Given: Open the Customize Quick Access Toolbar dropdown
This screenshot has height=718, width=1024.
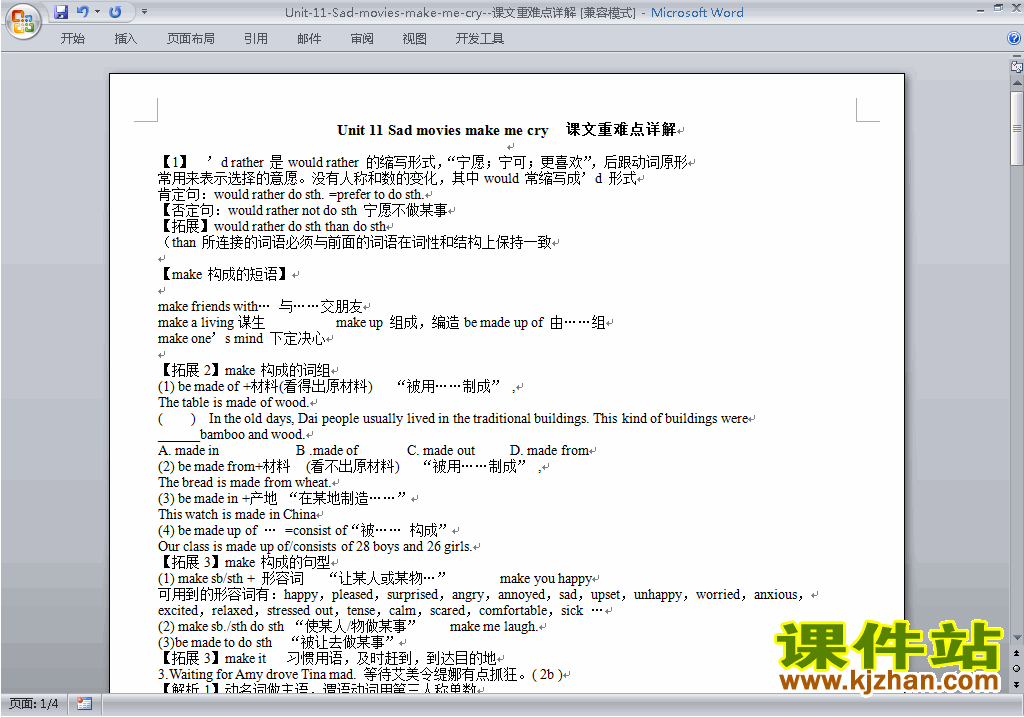Looking at the screenshot, I should (144, 12).
